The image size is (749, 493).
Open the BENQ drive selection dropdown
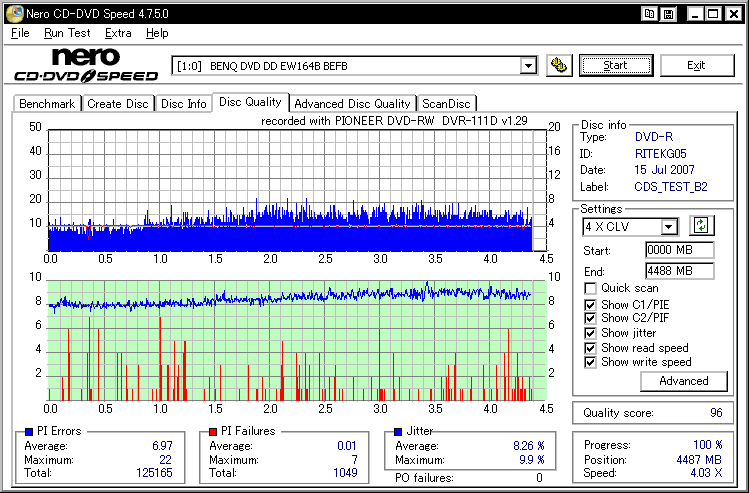point(528,66)
